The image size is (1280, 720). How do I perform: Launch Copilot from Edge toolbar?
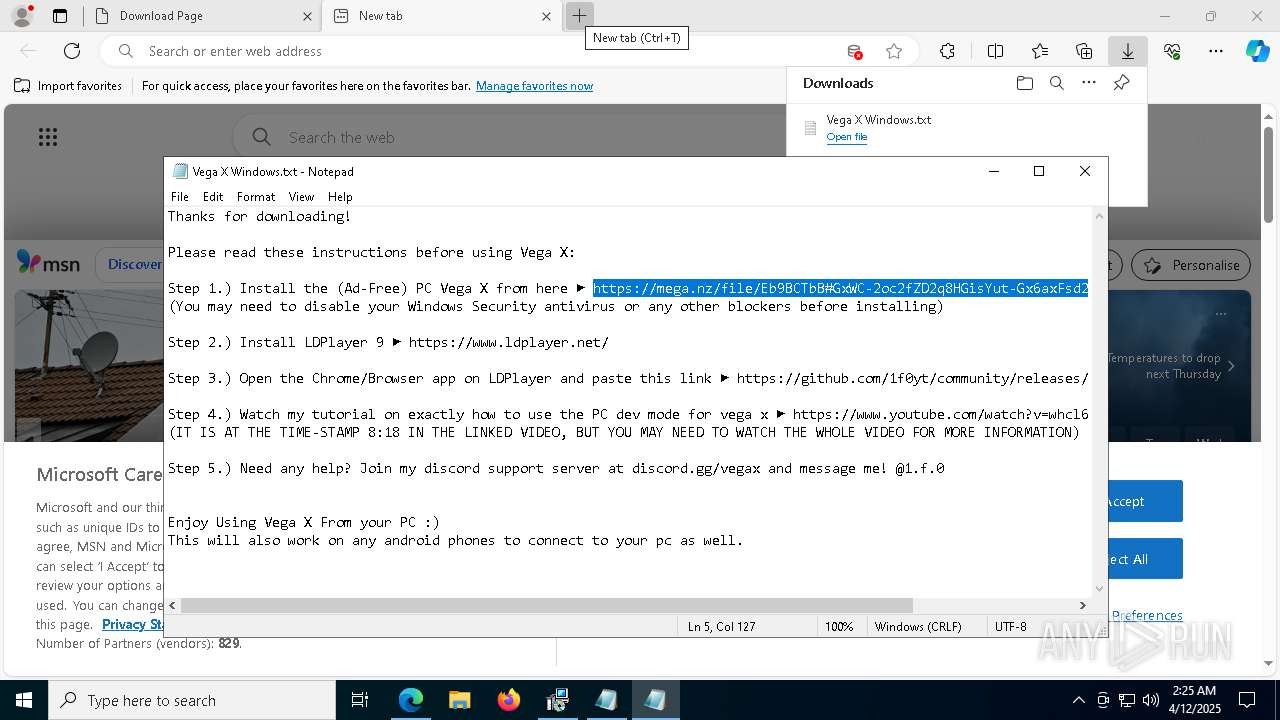click(1257, 51)
